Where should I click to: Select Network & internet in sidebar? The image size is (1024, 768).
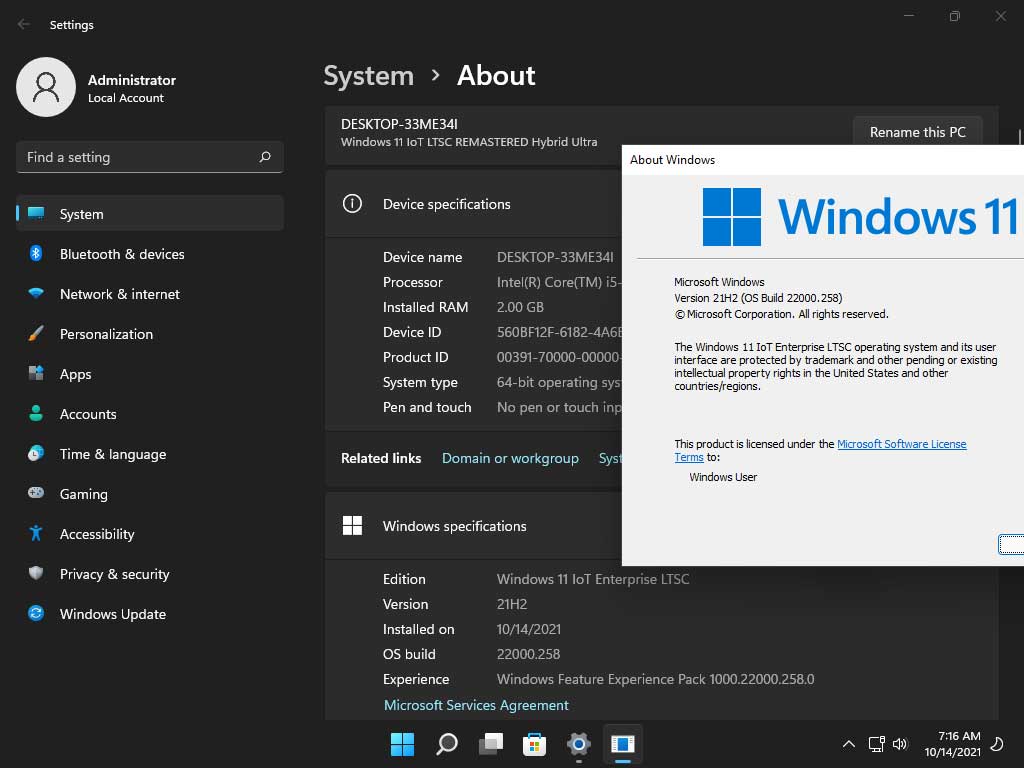[x=120, y=294]
